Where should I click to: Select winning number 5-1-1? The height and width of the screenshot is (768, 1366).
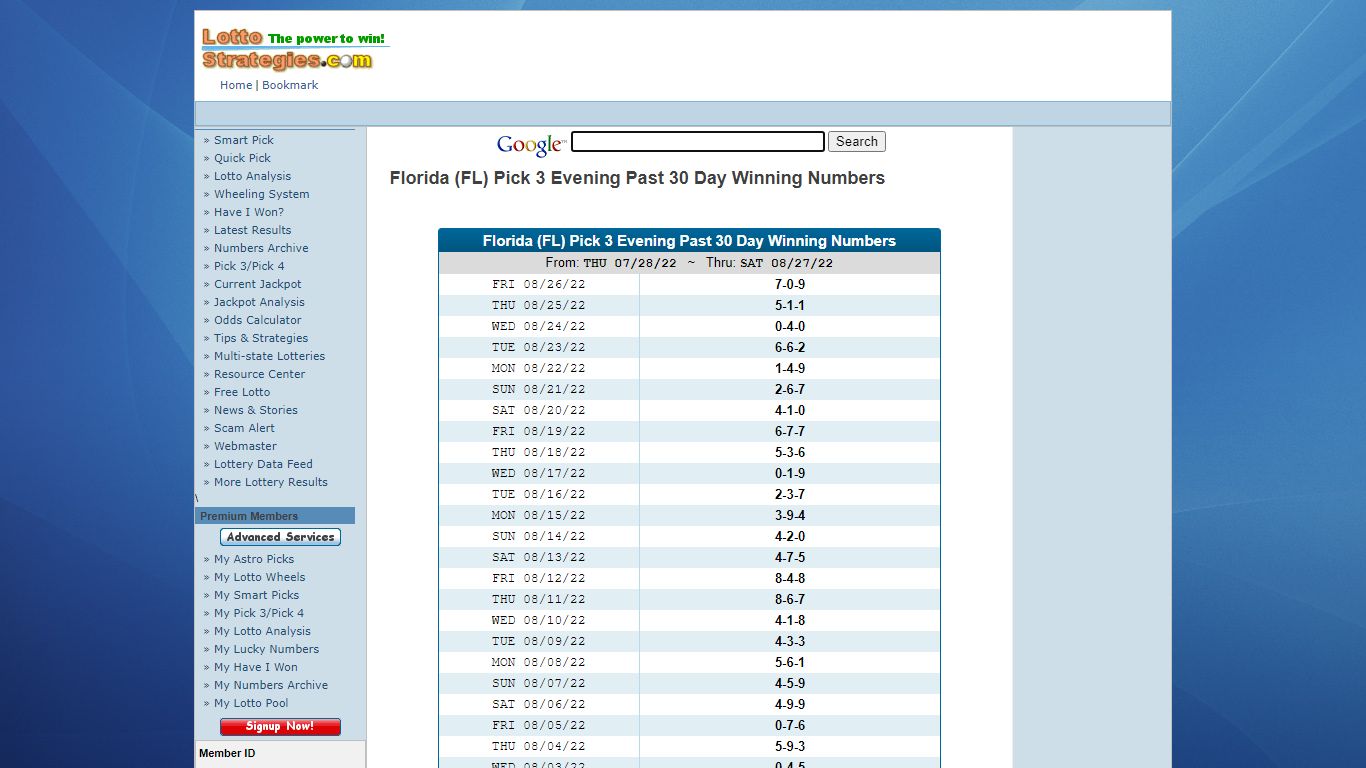pyautogui.click(x=790, y=305)
